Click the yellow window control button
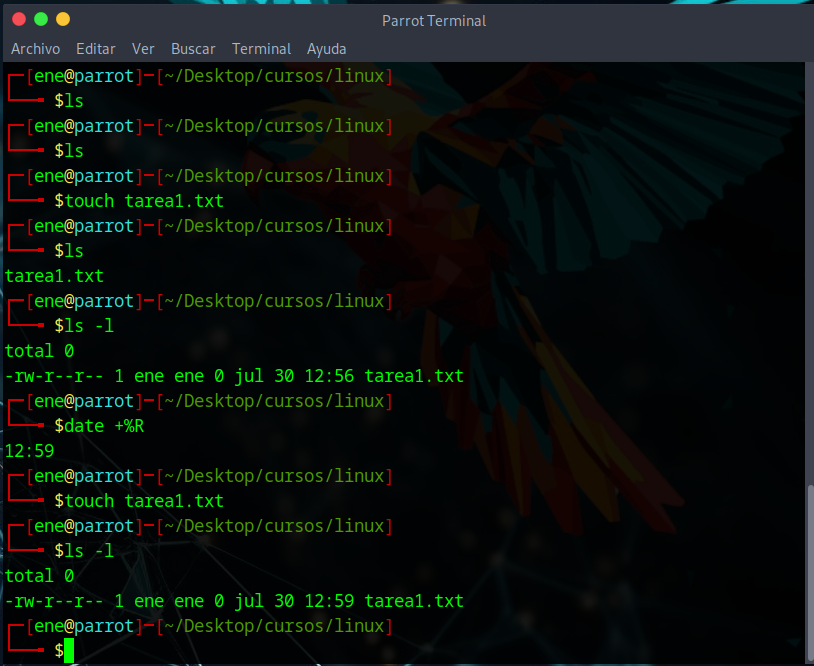The width and height of the screenshot is (814, 666). click(63, 19)
